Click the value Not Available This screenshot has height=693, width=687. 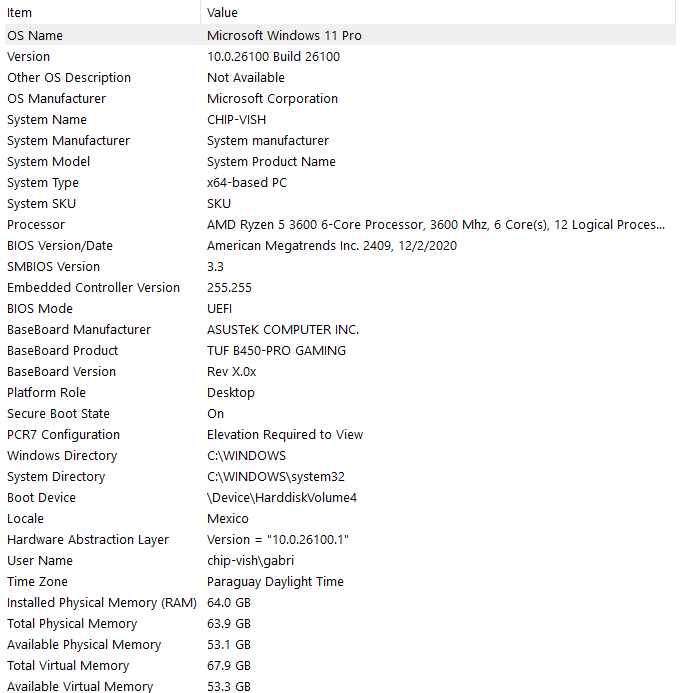[x=246, y=77]
